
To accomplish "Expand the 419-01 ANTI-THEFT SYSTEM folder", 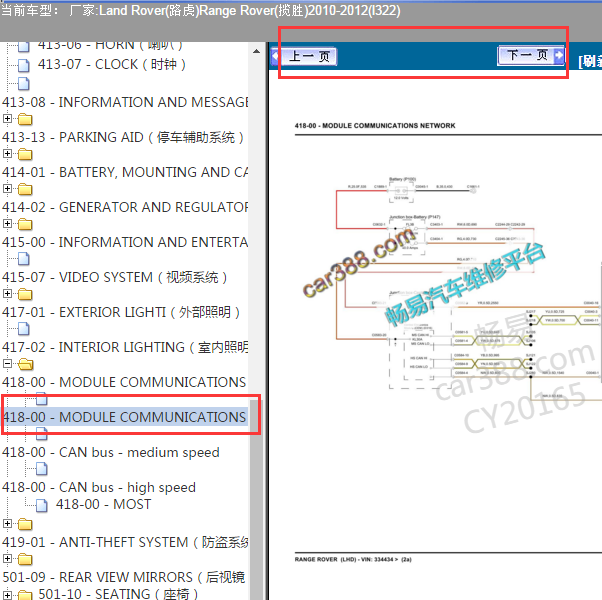I will tap(7, 524).
